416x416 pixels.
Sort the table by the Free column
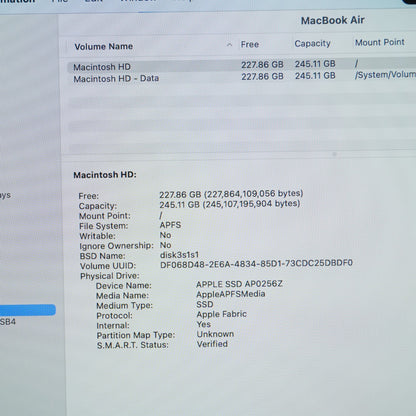250,44
